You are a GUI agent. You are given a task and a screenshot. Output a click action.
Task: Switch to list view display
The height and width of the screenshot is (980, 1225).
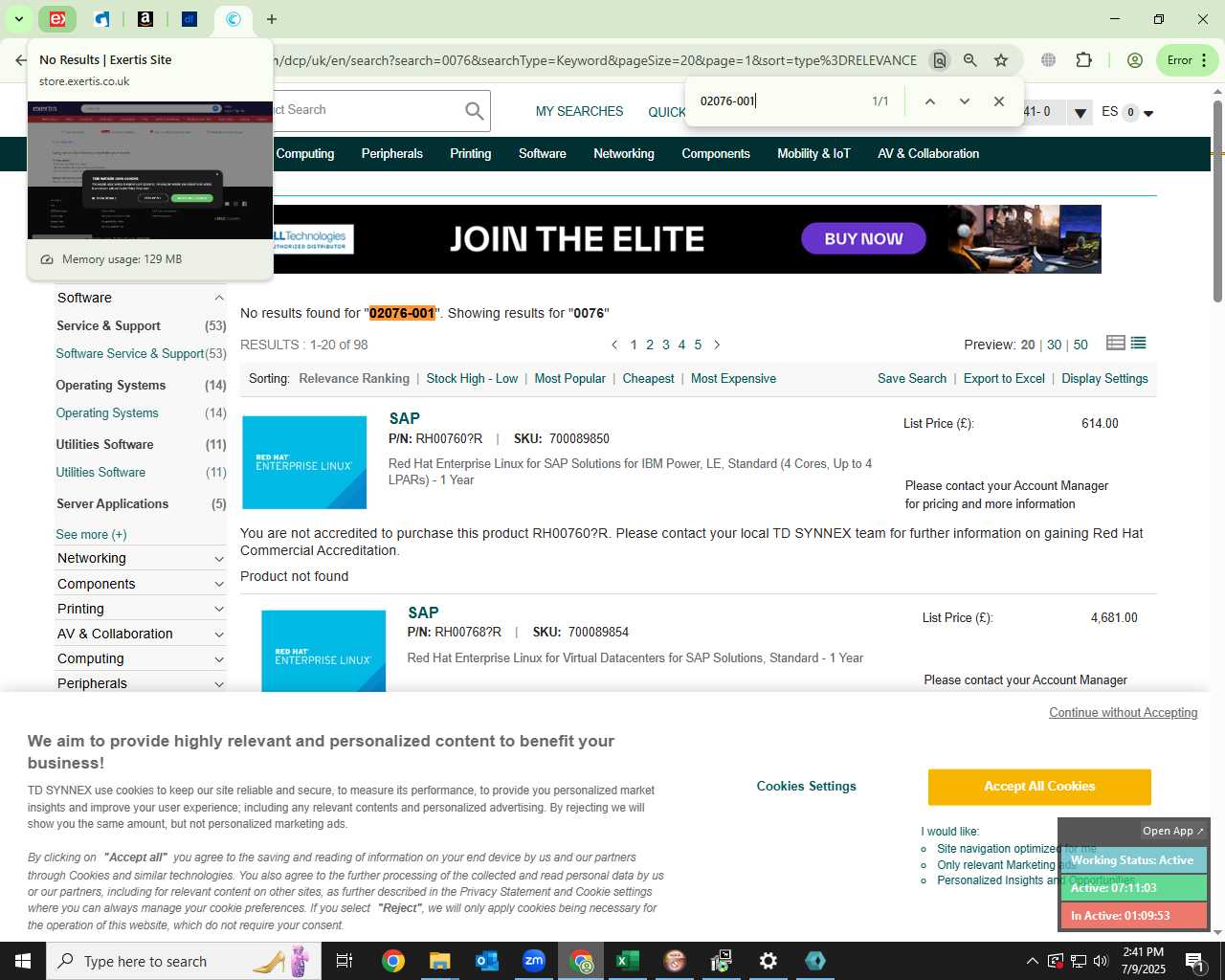click(1138, 343)
